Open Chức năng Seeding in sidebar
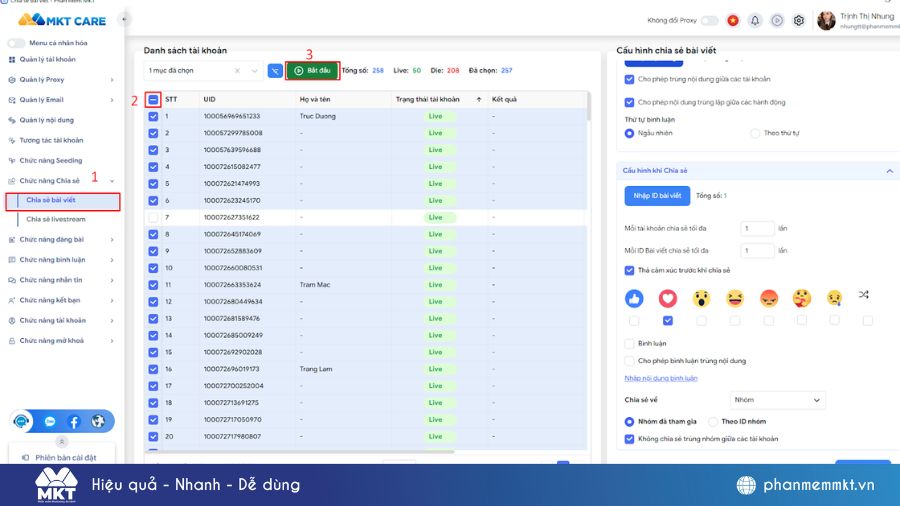Screen dimensions: 900x506 [x=51, y=161]
